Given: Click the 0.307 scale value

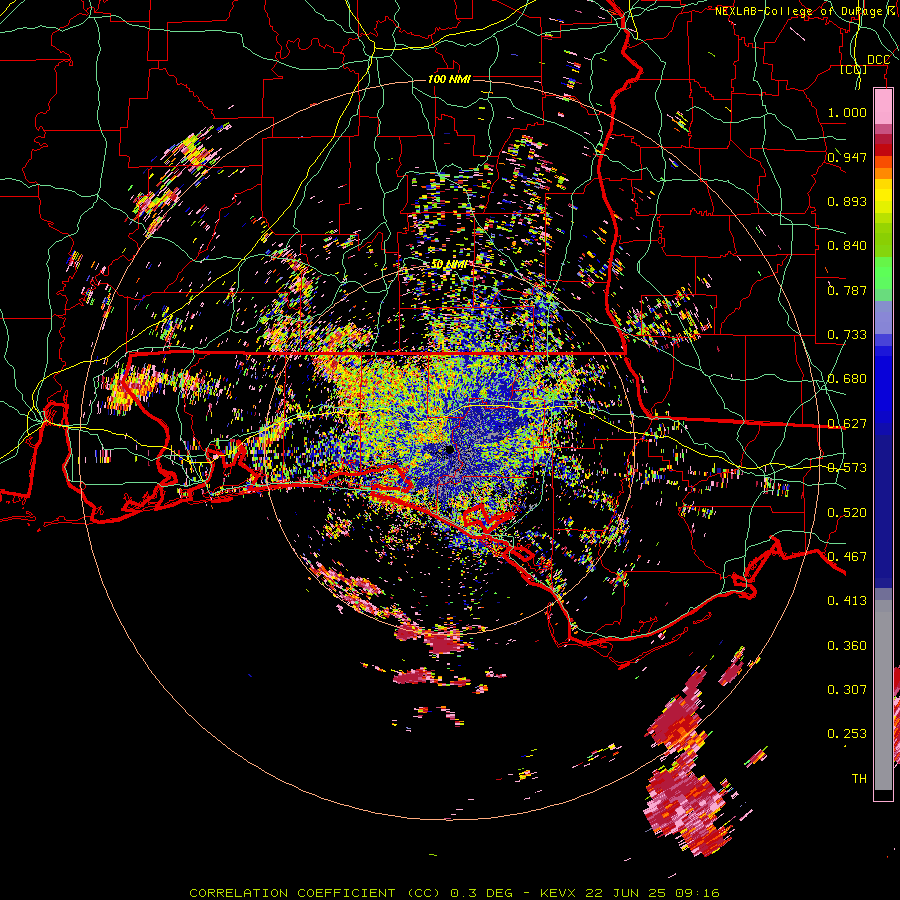Looking at the screenshot, I should (847, 689).
